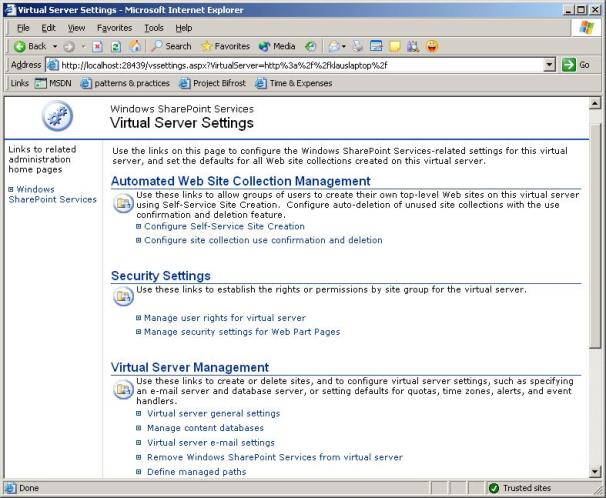This screenshot has width=606, height=498.
Task: Open the Media toolbar button
Action: point(277,46)
